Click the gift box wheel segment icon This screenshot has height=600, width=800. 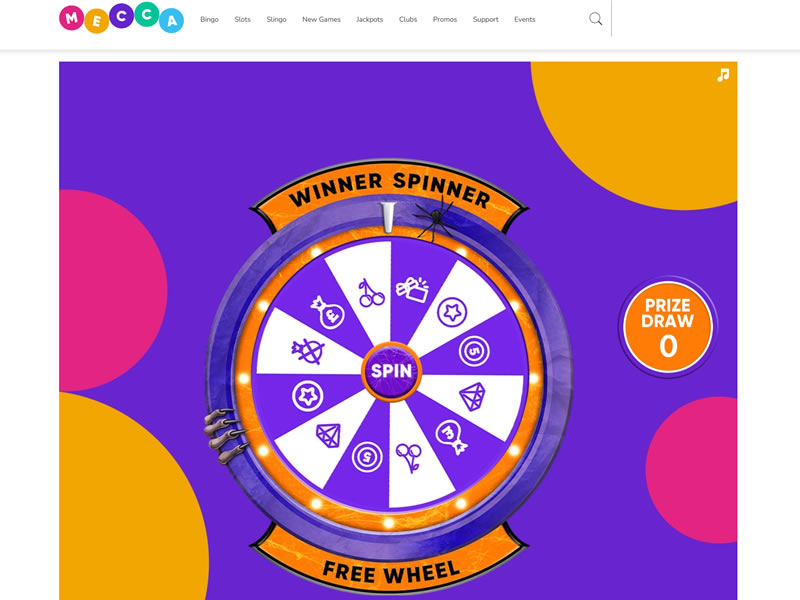pos(413,289)
